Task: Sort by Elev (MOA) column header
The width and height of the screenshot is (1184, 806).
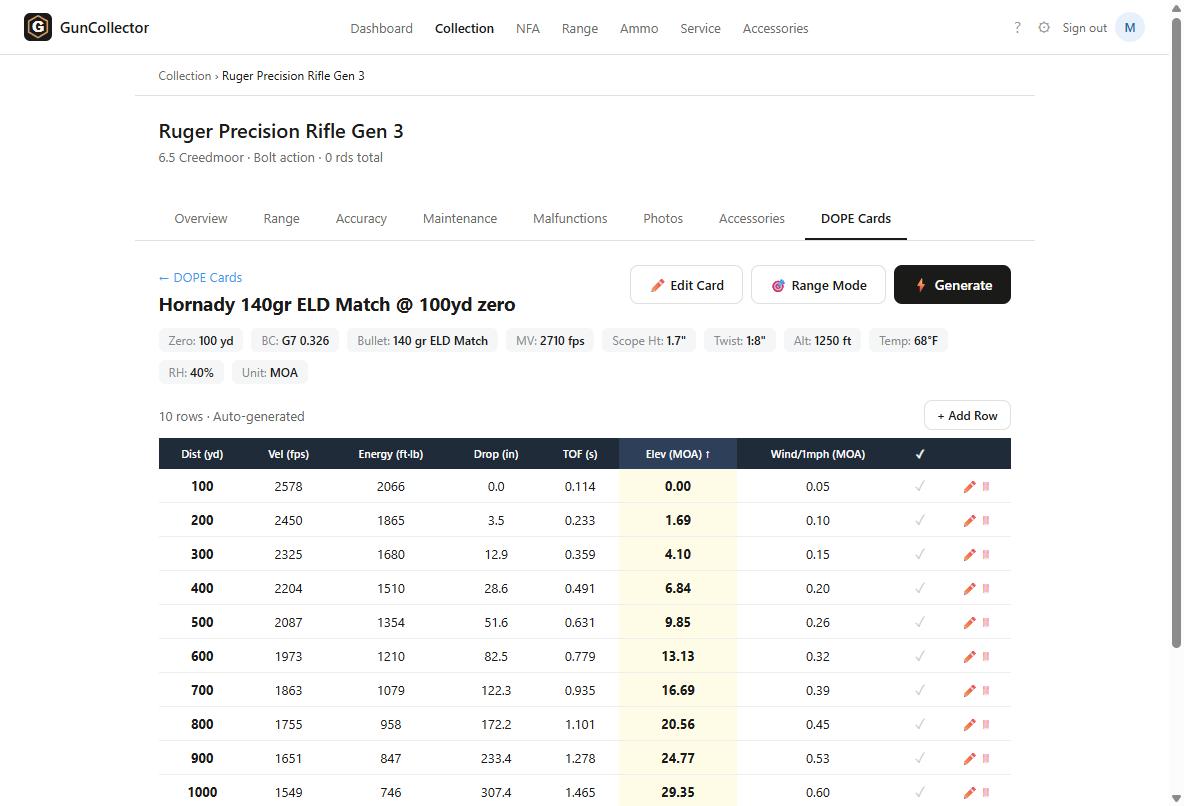Action: coord(677,454)
